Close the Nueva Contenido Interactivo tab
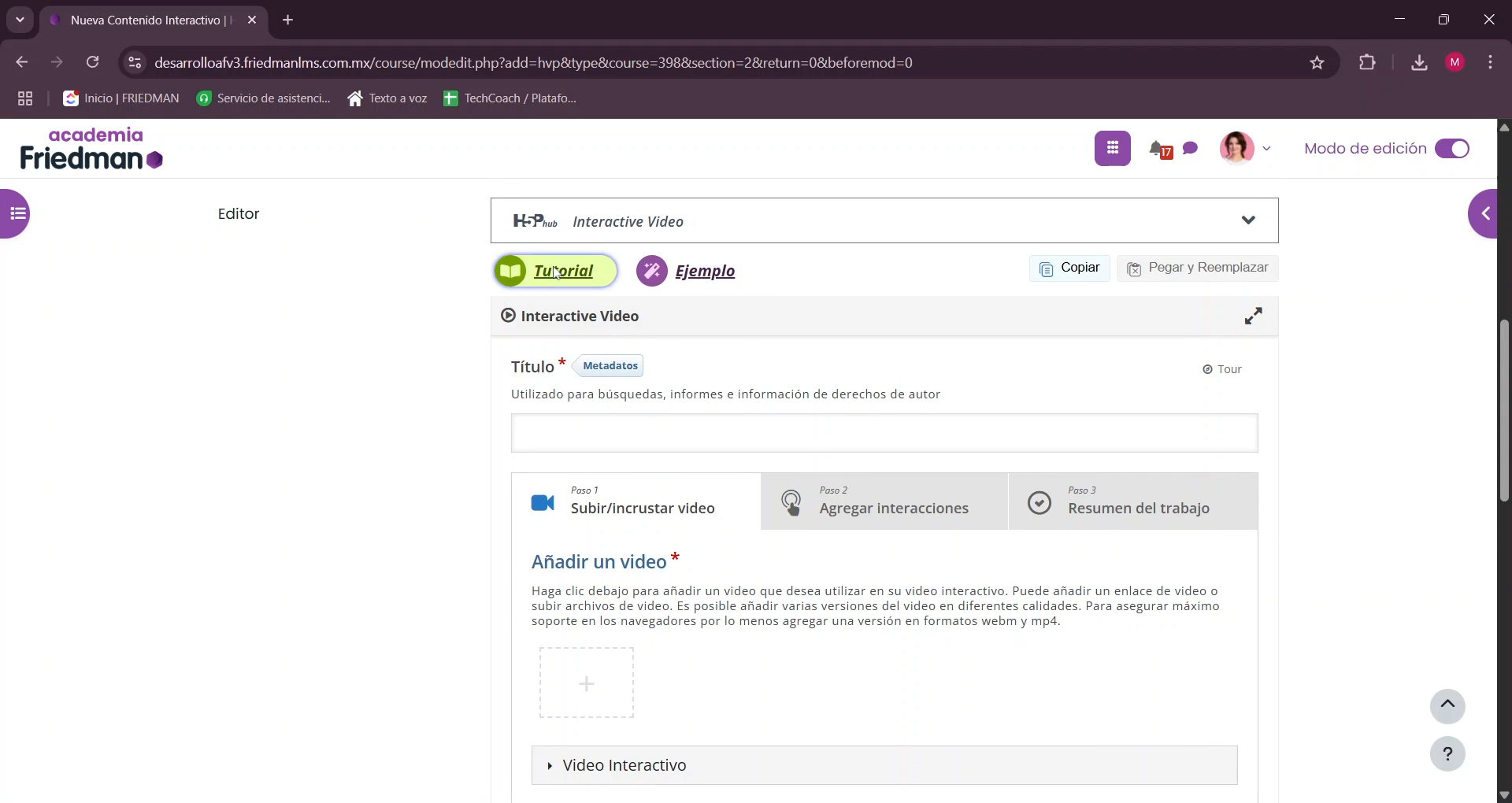Image resolution: width=1512 pixels, height=803 pixels. (252, 20)
